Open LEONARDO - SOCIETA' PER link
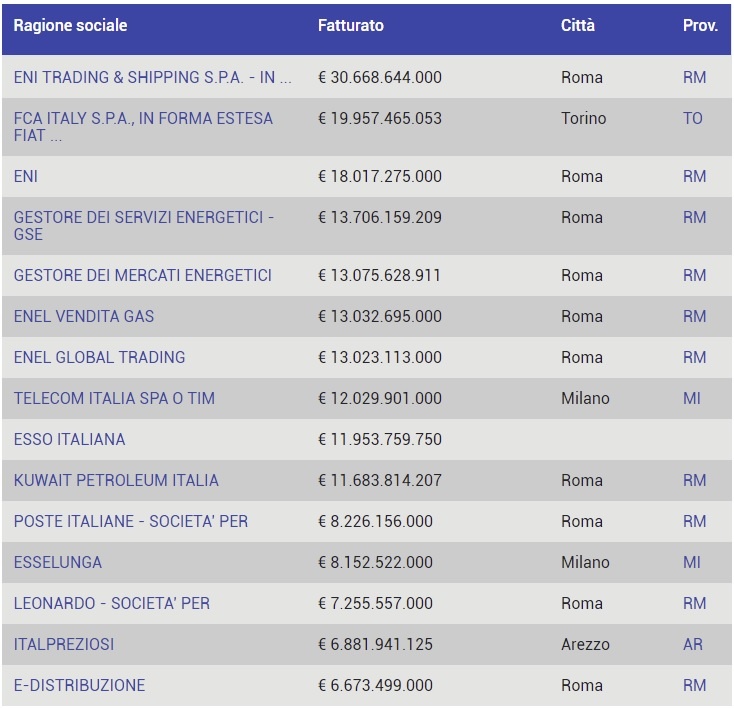734x708 pixels. pos(111,604)
